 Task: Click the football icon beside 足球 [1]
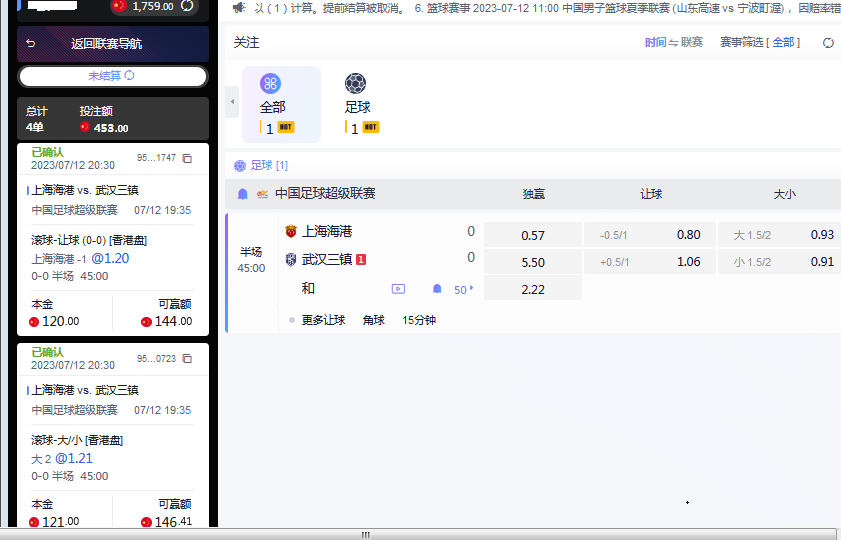(240, 166)
